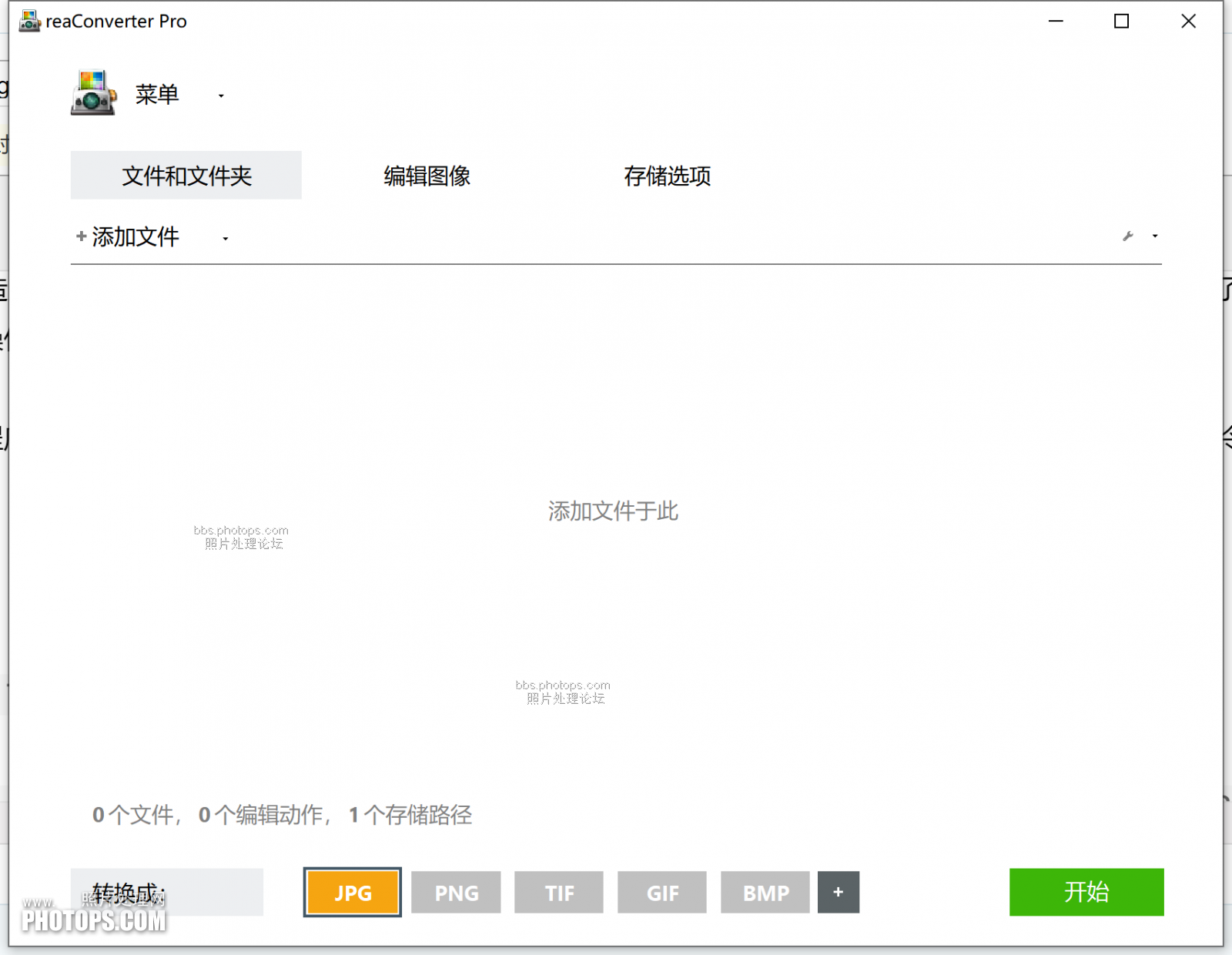This screenshot has height=955, width=1232.
Task: Click the reaConverter camera logo icon
Action: tap(93, 93)
